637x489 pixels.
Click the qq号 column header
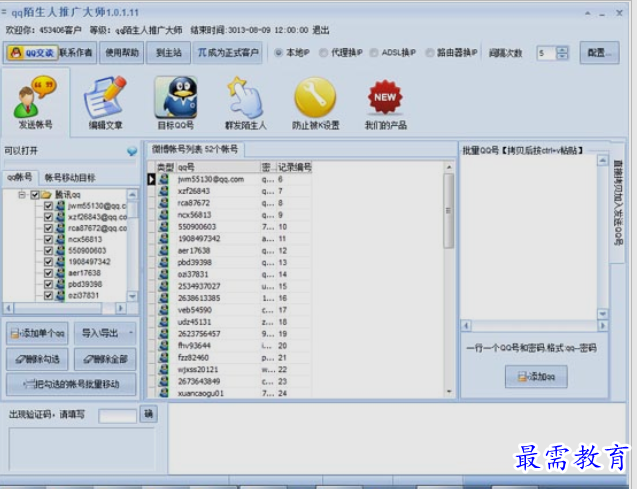(x=218, y=167)
